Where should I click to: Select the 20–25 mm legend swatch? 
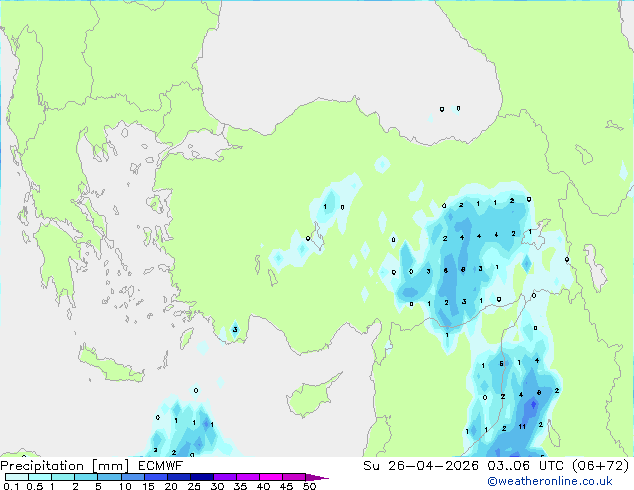[179, 477]
